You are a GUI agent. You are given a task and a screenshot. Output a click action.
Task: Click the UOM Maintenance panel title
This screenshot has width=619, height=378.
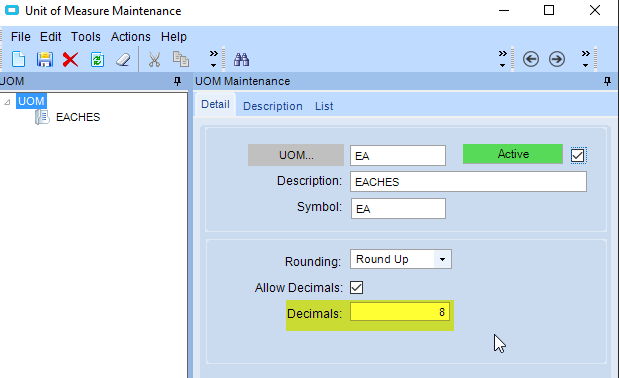click(242, 81)
